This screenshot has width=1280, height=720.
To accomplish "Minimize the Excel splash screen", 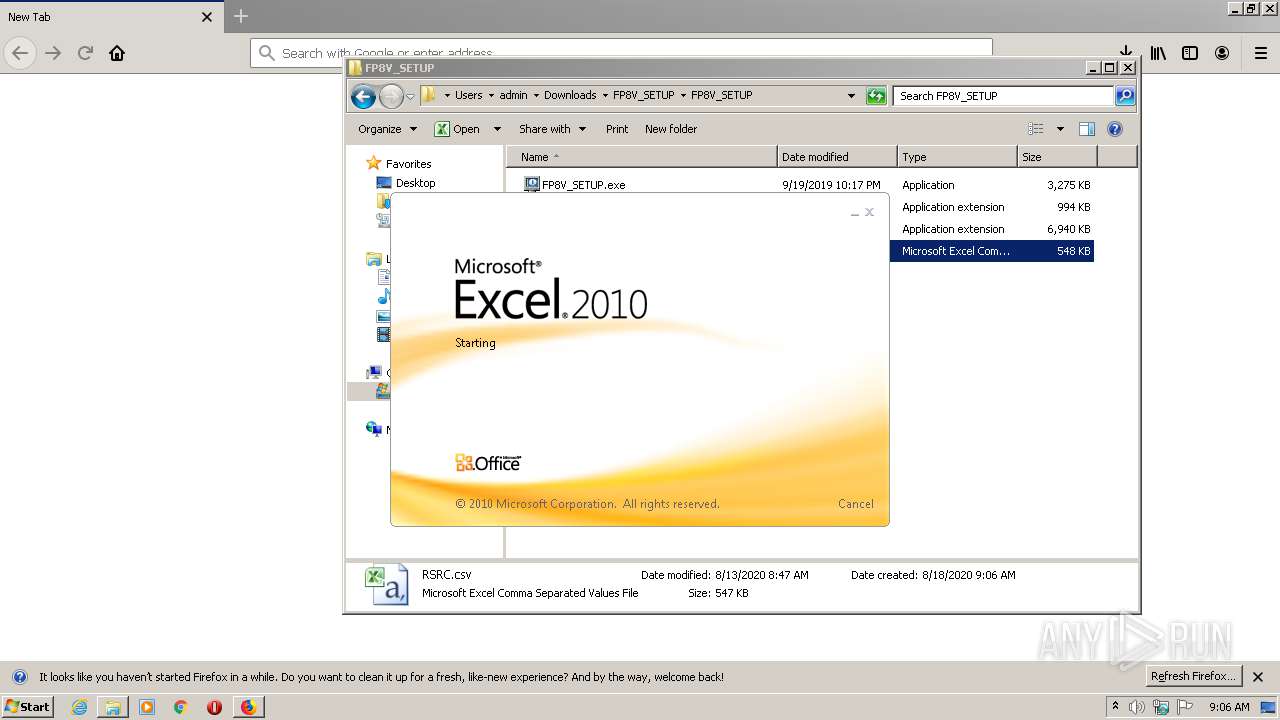I will pos(855,213).
